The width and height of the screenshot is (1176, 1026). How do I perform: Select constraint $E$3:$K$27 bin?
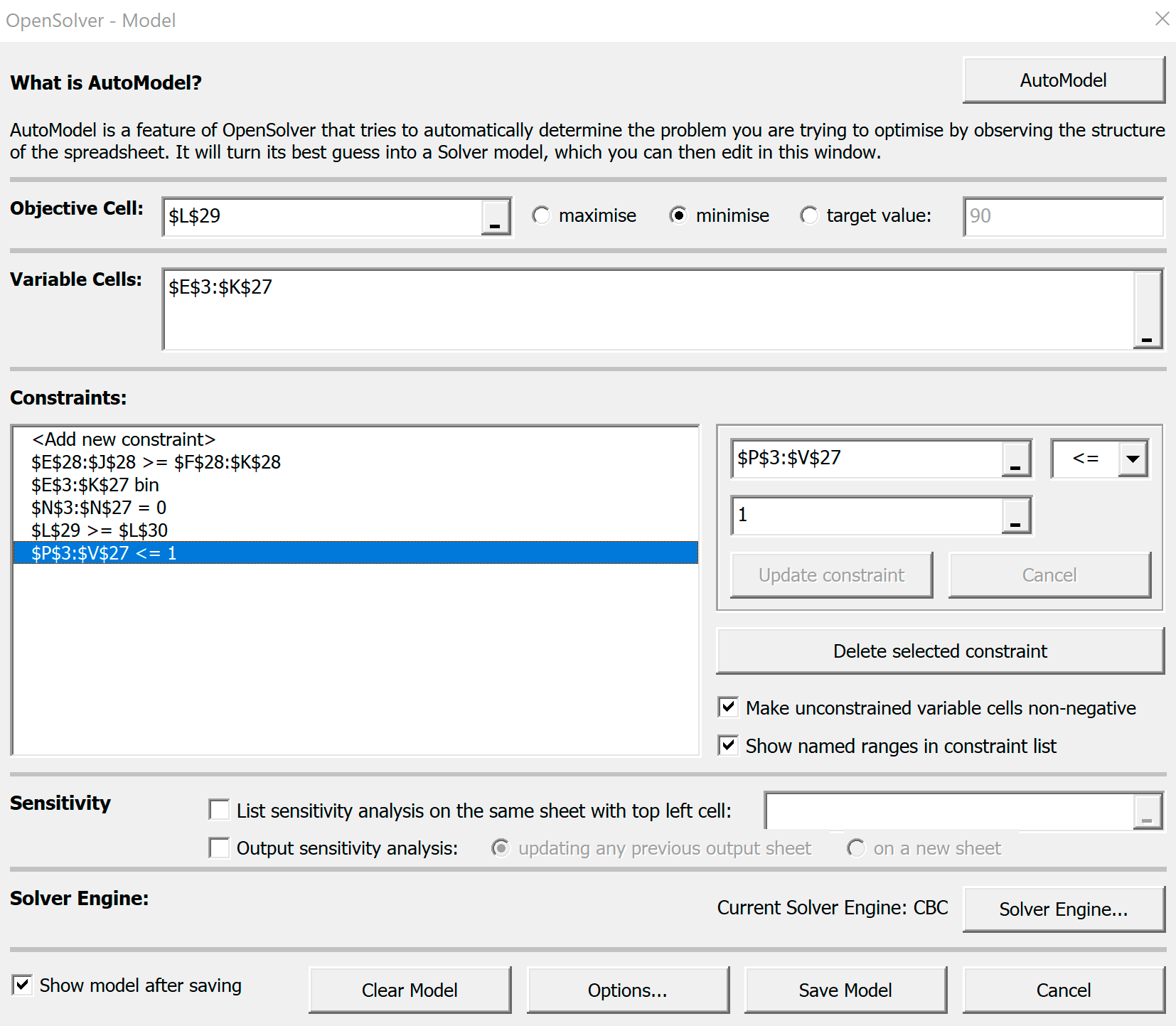pos(356,485)
